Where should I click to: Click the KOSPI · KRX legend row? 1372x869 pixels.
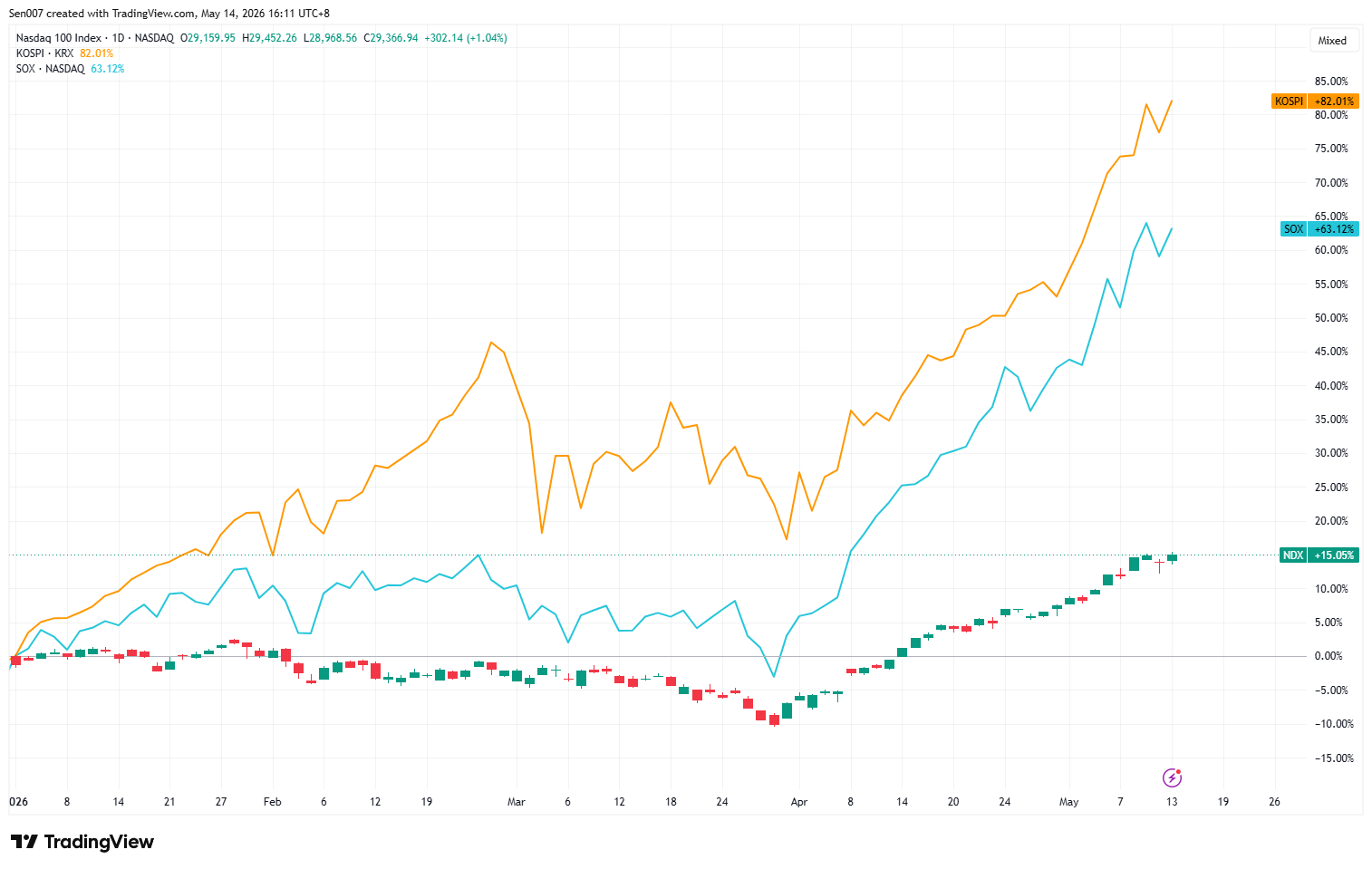click(x=64, y=53)
